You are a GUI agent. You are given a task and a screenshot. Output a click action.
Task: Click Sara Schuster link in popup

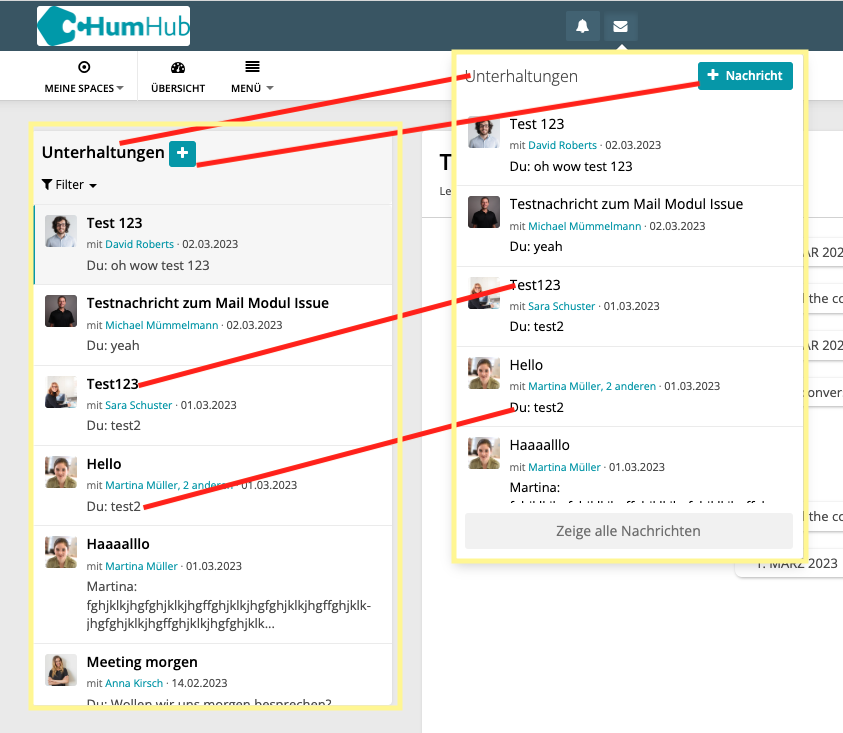pos(561,306)
